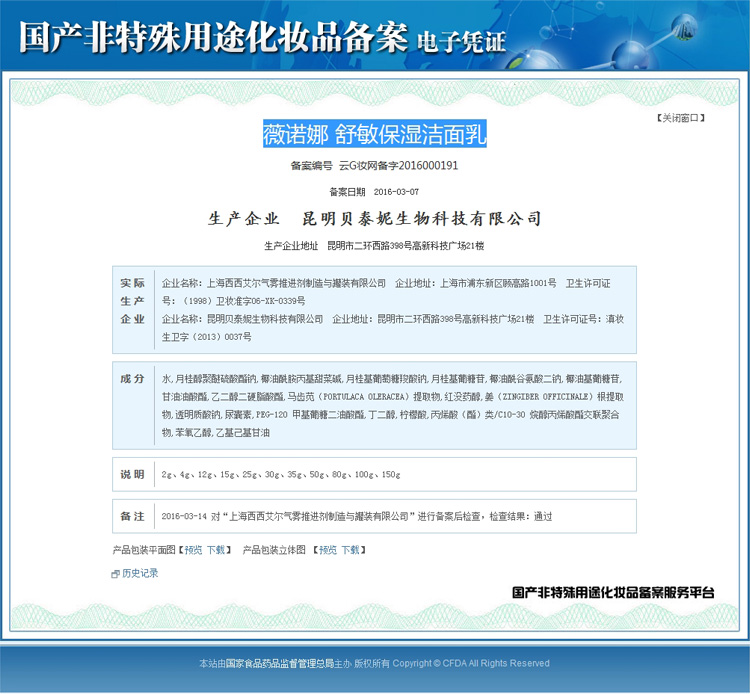Click the 成分 ingredients row label

tap(132, 379)
